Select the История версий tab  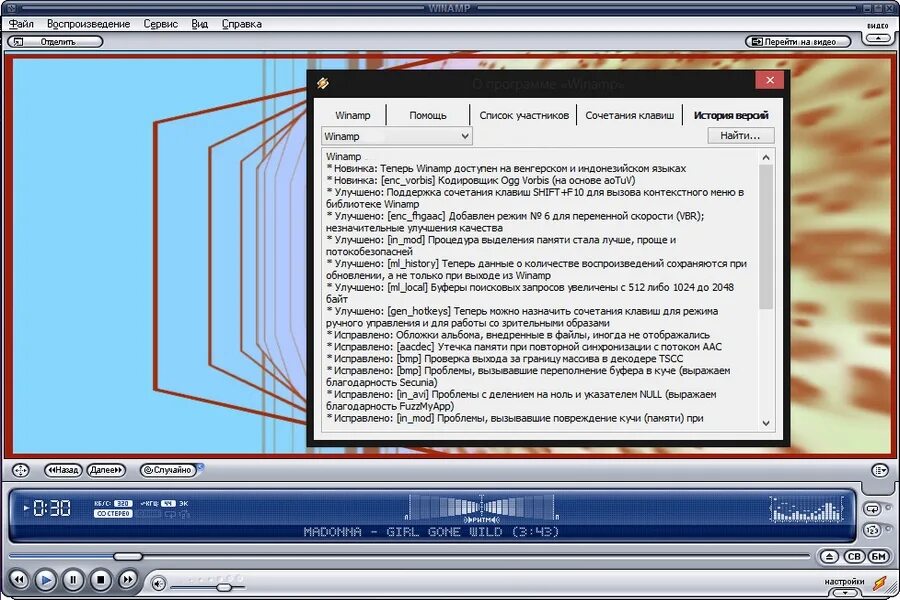click(x=730, y=115)
